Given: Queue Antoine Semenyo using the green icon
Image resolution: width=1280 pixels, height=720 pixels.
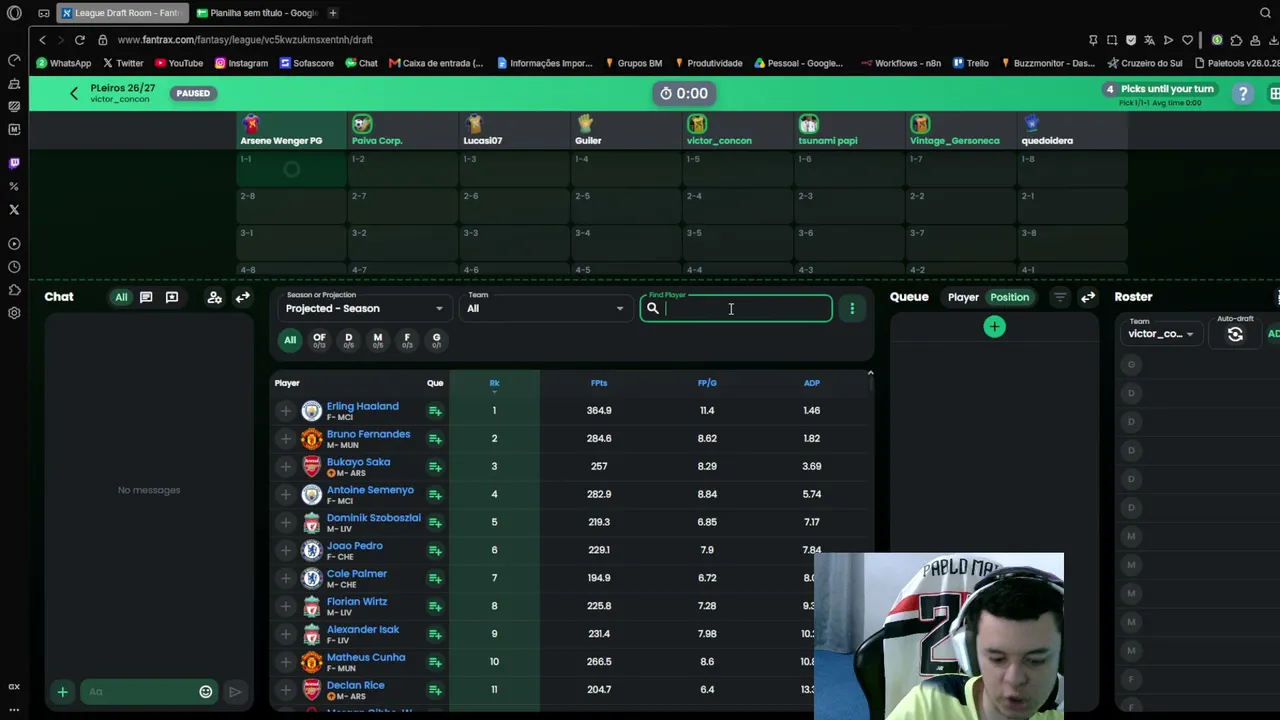Looking at the screenshot, I should click(435, 495).
